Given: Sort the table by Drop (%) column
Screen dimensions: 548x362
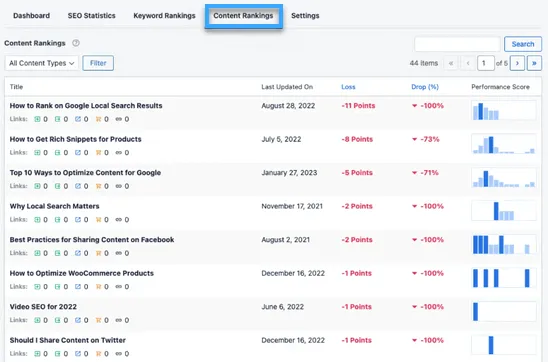Looking at the screenshot, I should coord(425,87).
